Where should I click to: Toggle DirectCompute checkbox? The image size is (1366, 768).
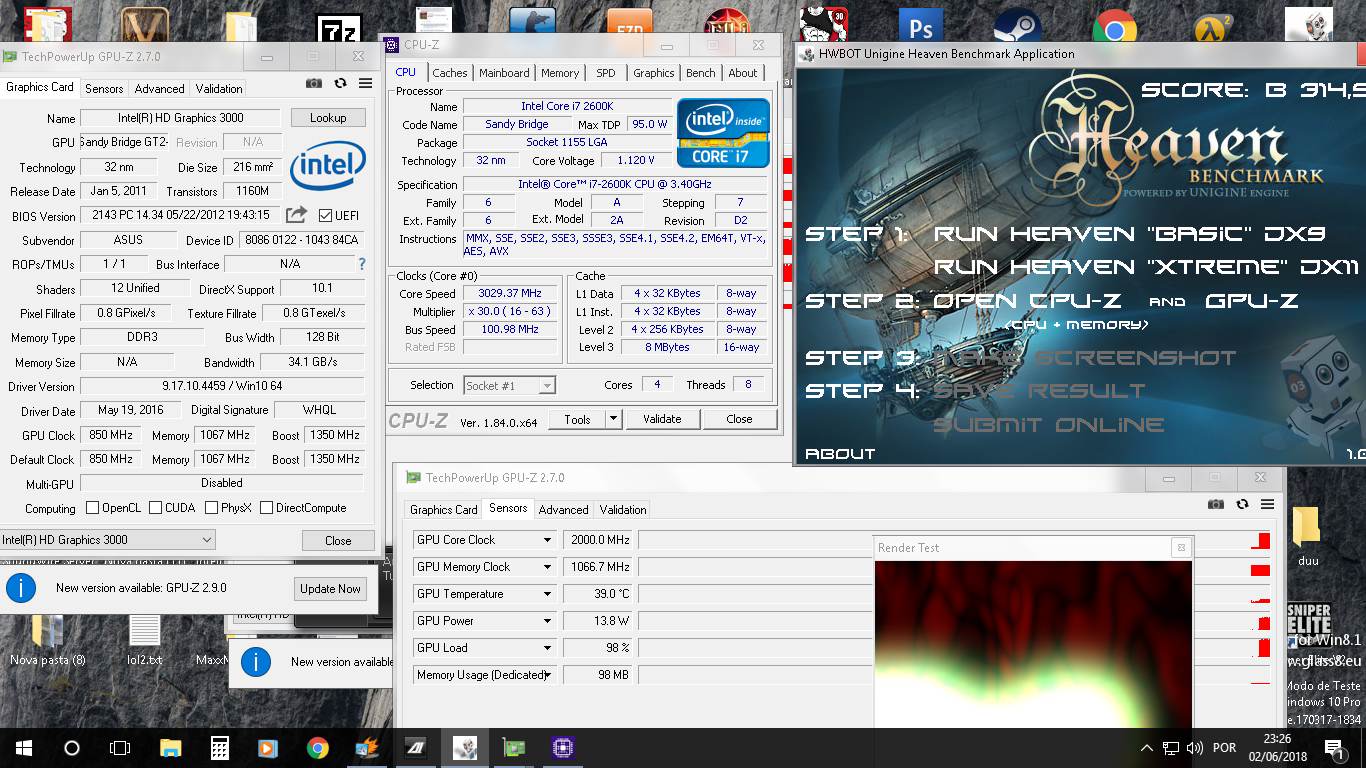(266, 508)
